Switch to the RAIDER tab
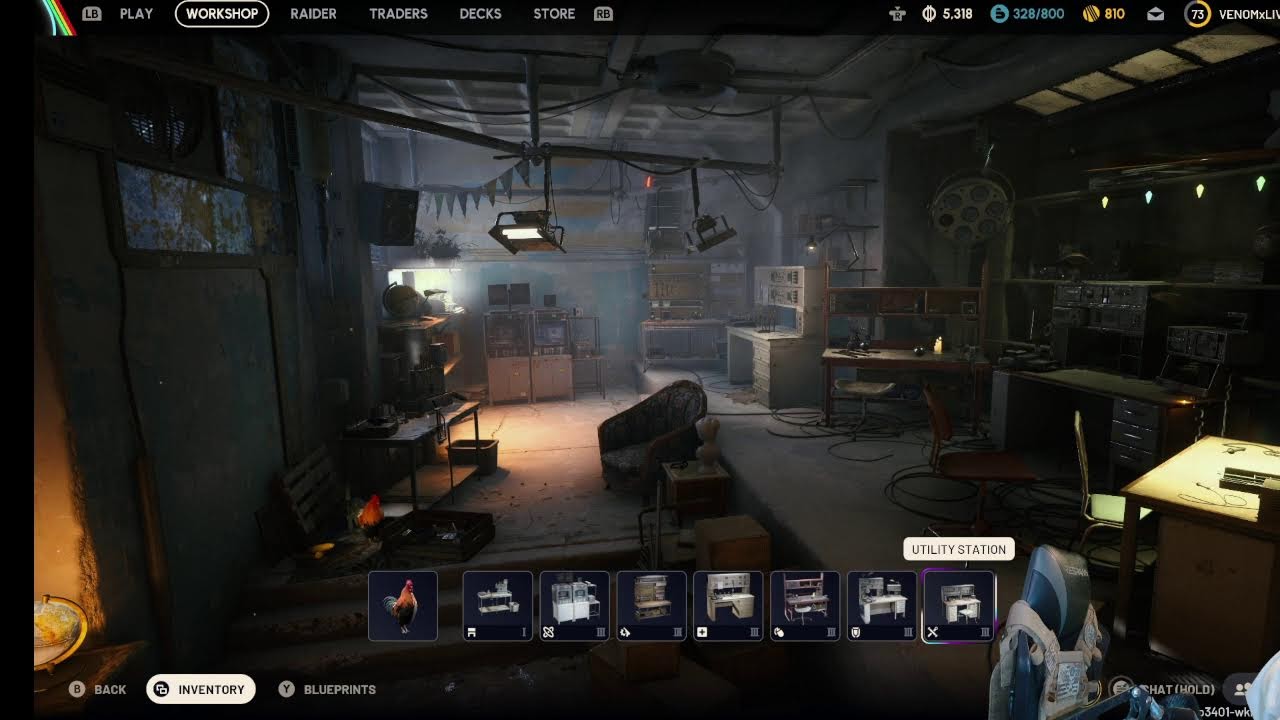 click(313, 14)
